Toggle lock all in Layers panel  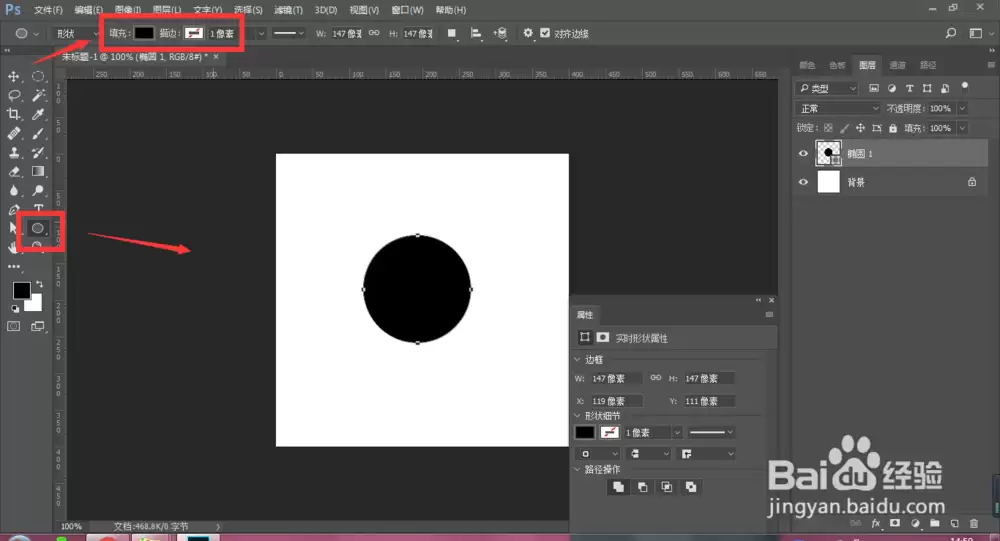click(x=893, y=128)
